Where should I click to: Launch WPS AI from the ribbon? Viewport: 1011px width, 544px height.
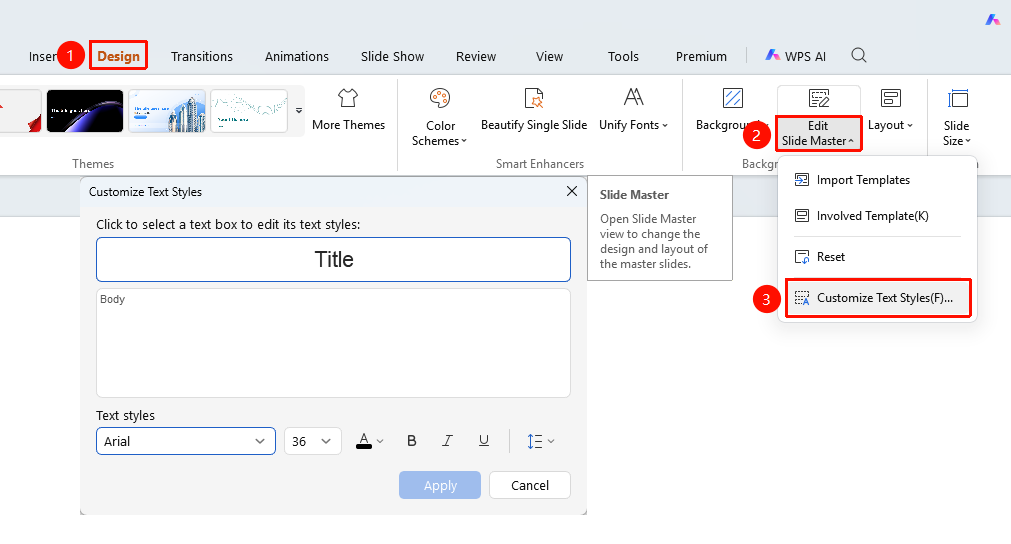tap(796, 56)
